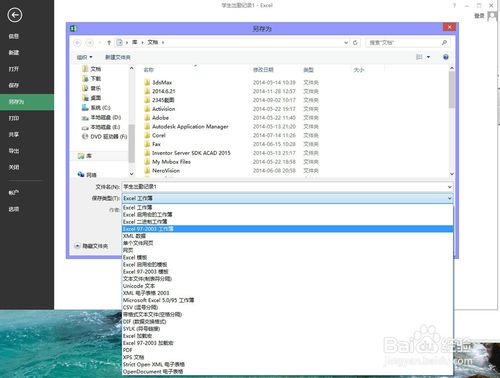This screenshot has width=500, height=378.
Task: Open the 组织 dropdown menu
Action: (x=85, y=57)
